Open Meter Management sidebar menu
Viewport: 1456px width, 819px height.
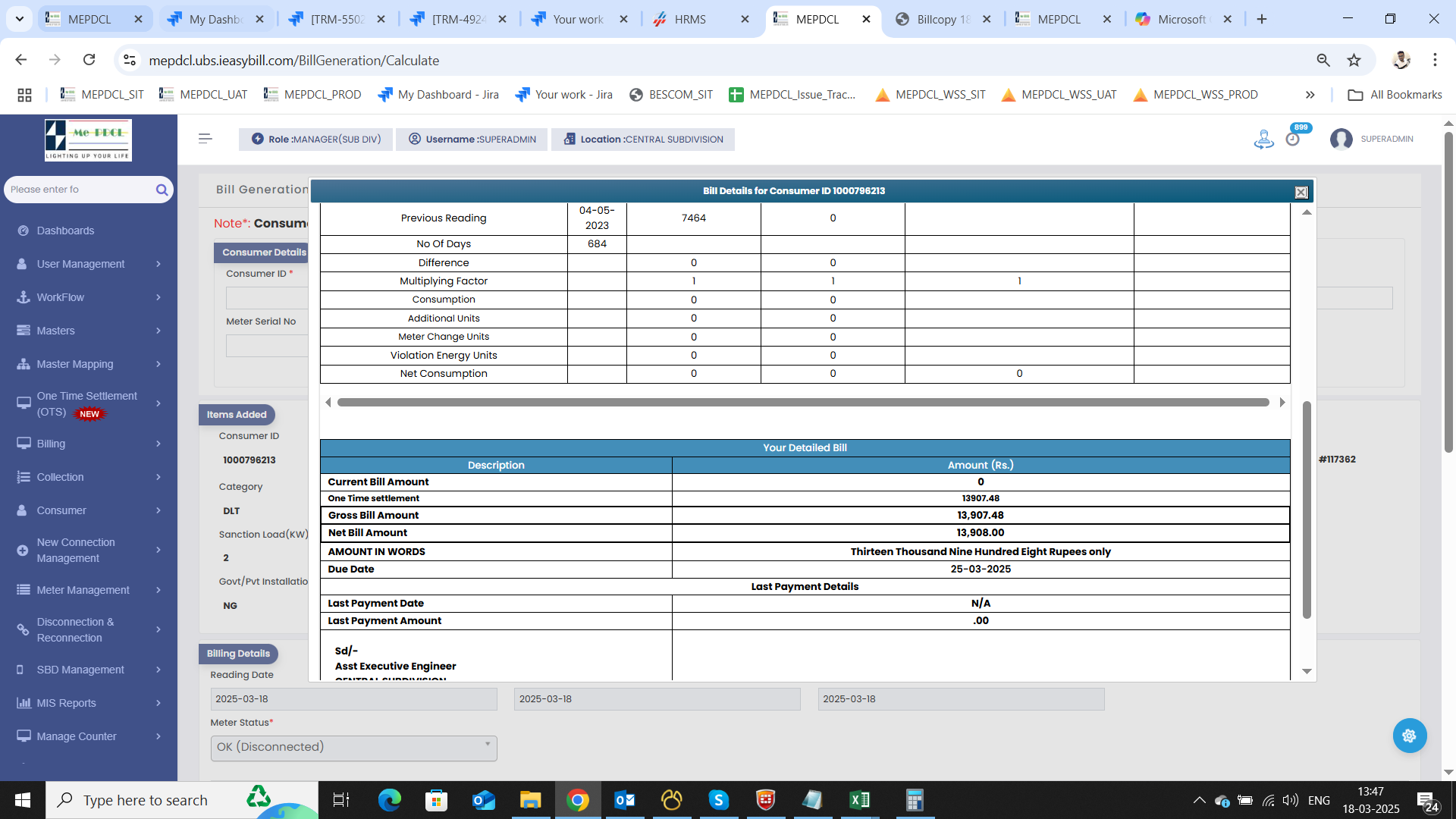click(89, 590)
